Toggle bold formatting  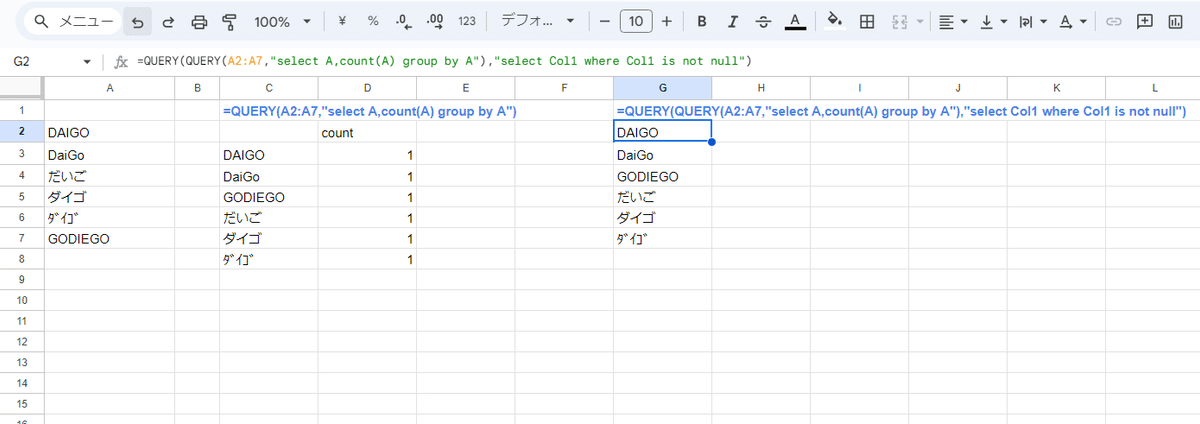point(702,21)
